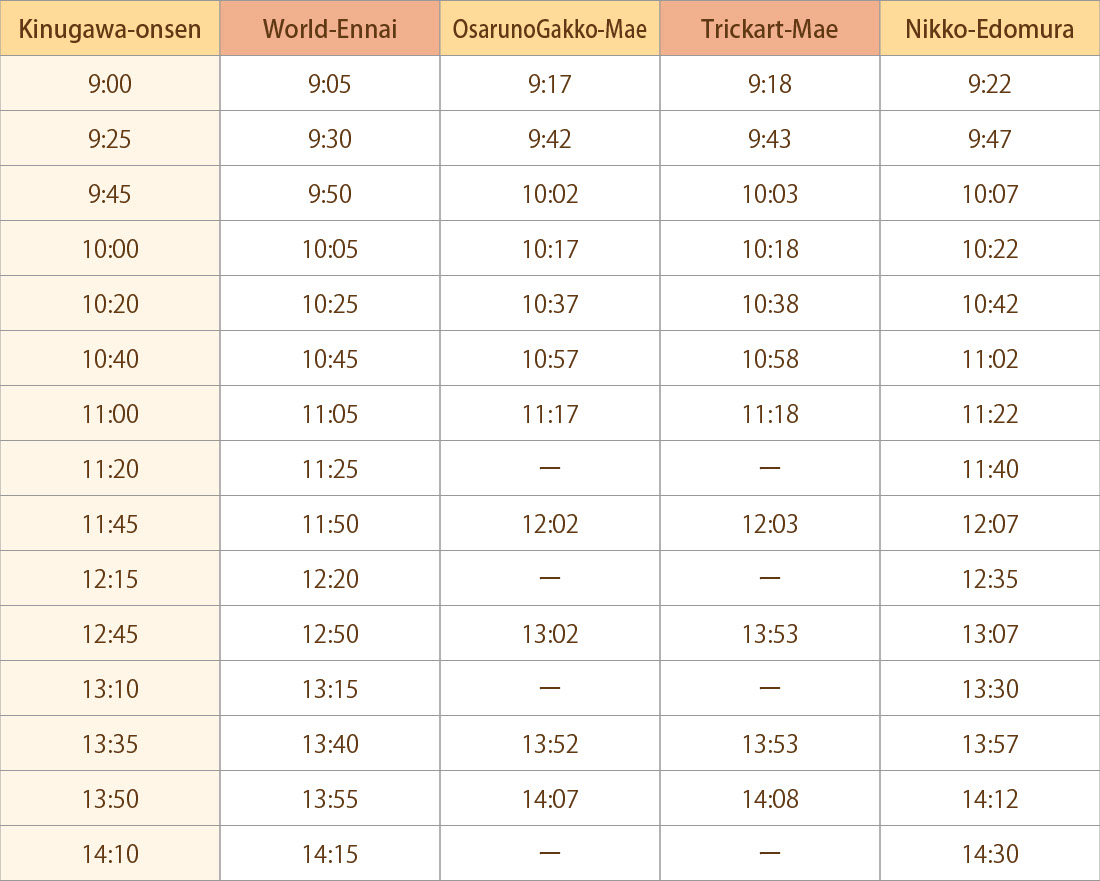Image resolution: width=1100 pixels, height=881 pixels.
Task: Click the 12:45 Kinugawa-onsen departure
Action: (109, 634)
